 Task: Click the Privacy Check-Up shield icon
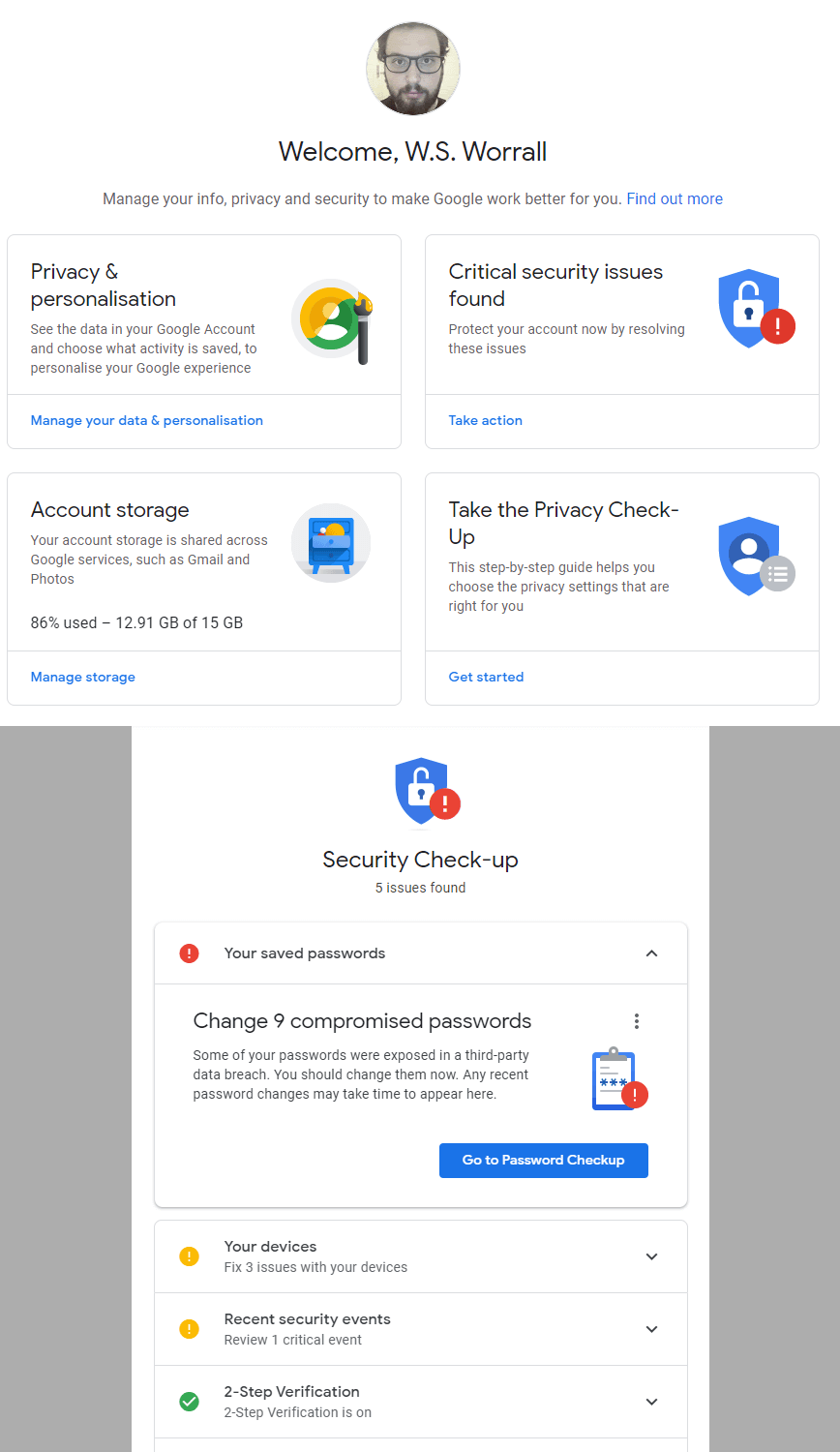tap(750, 557)
